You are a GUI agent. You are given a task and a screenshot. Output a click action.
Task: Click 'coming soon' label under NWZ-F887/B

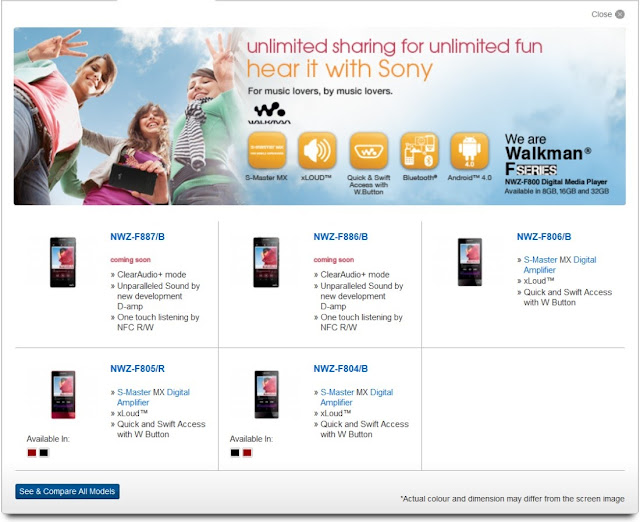point(130,260)
